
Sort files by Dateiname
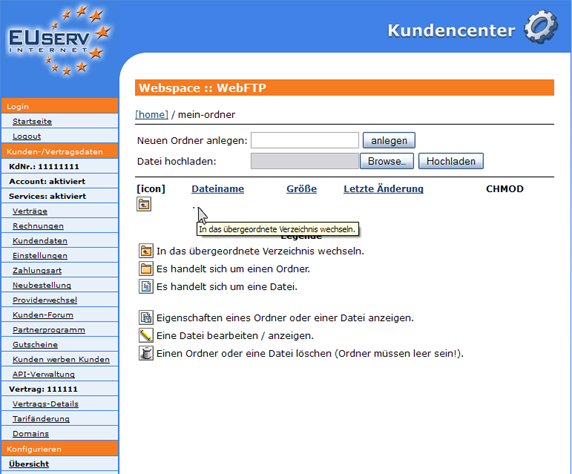click(x=218, y=189)
